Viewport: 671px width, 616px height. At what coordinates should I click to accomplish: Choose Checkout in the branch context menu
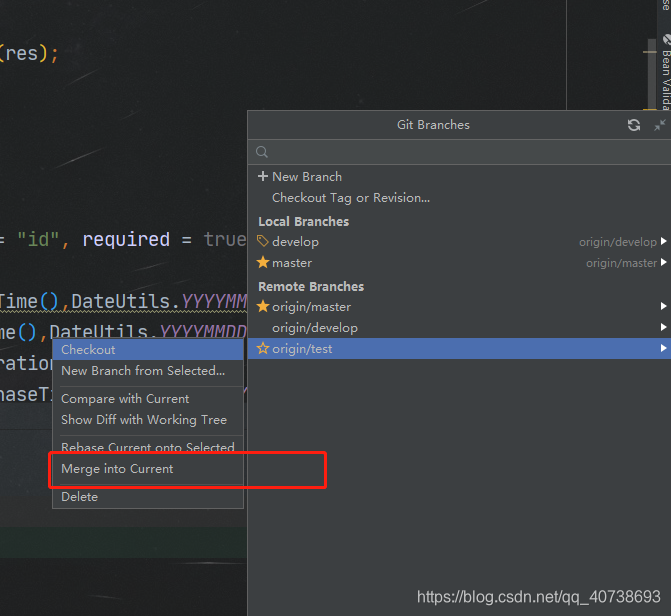pyautogui.click(x=148, y=349)
